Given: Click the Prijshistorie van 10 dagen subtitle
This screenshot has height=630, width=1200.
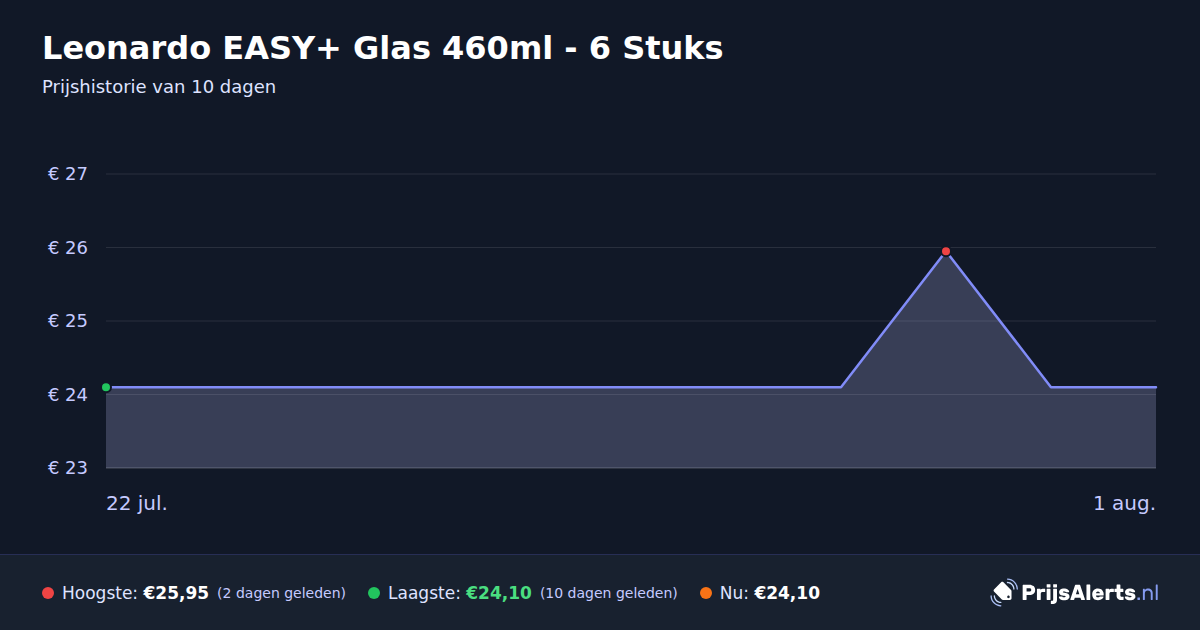Looking at the screenshot, I should 159,87.
